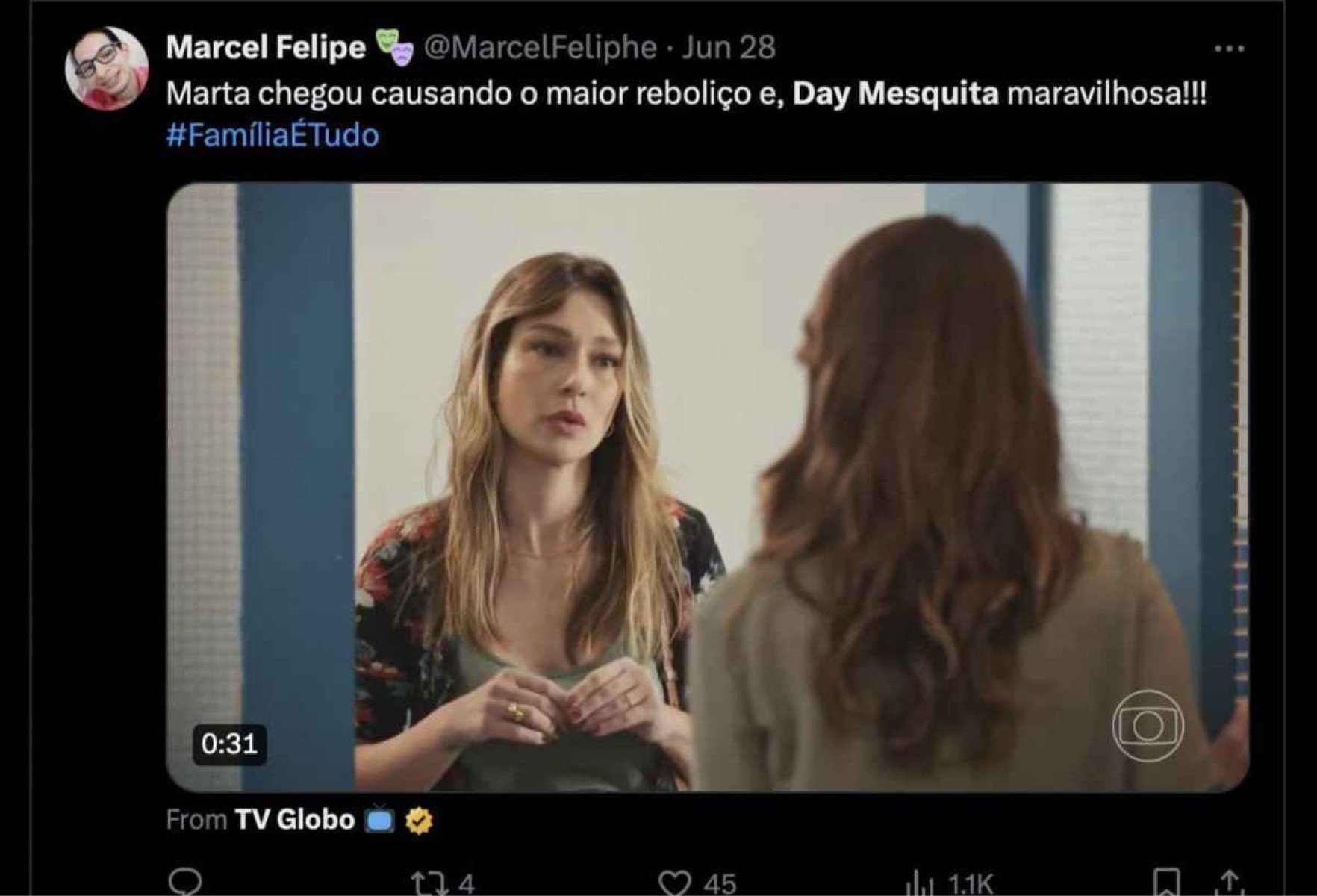Viewport: 1317px width, 896px height.
Task: Click the theater masks emoji beside name
Action: point(394,46)
